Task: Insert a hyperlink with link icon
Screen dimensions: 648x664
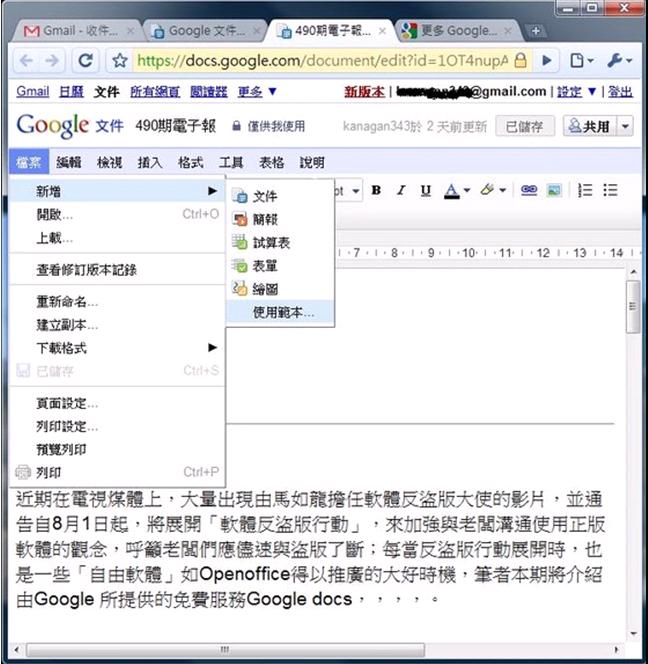Action: click(529, 190)
